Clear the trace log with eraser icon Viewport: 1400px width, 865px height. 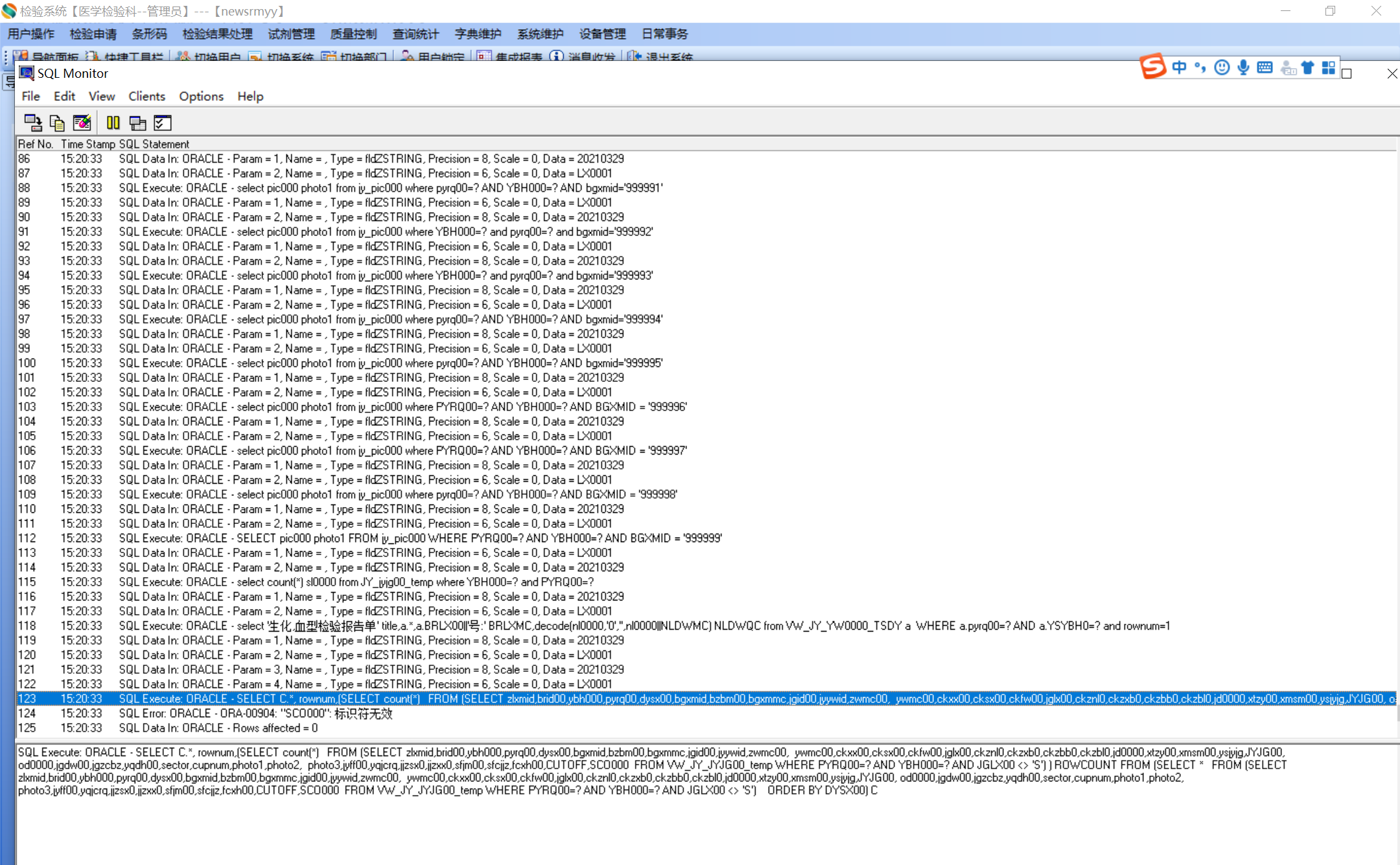pyautogui.click(x=82, y=123)
